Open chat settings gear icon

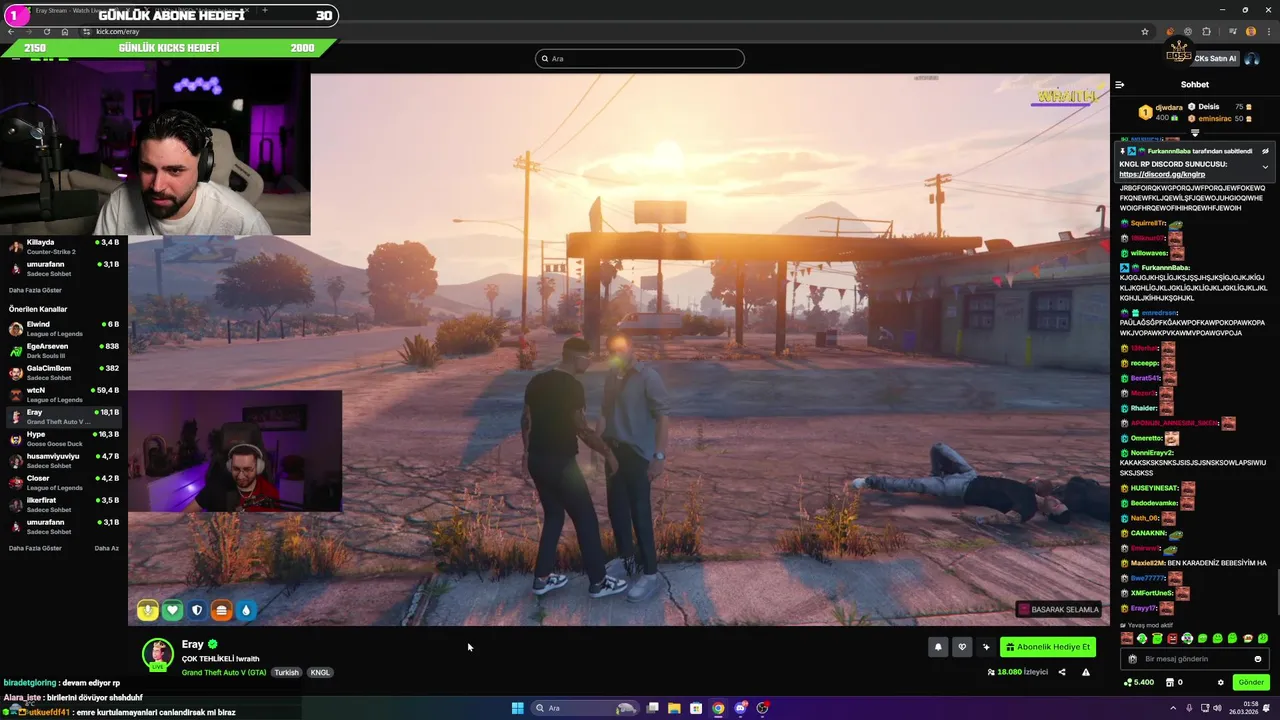click(1220, 682)
